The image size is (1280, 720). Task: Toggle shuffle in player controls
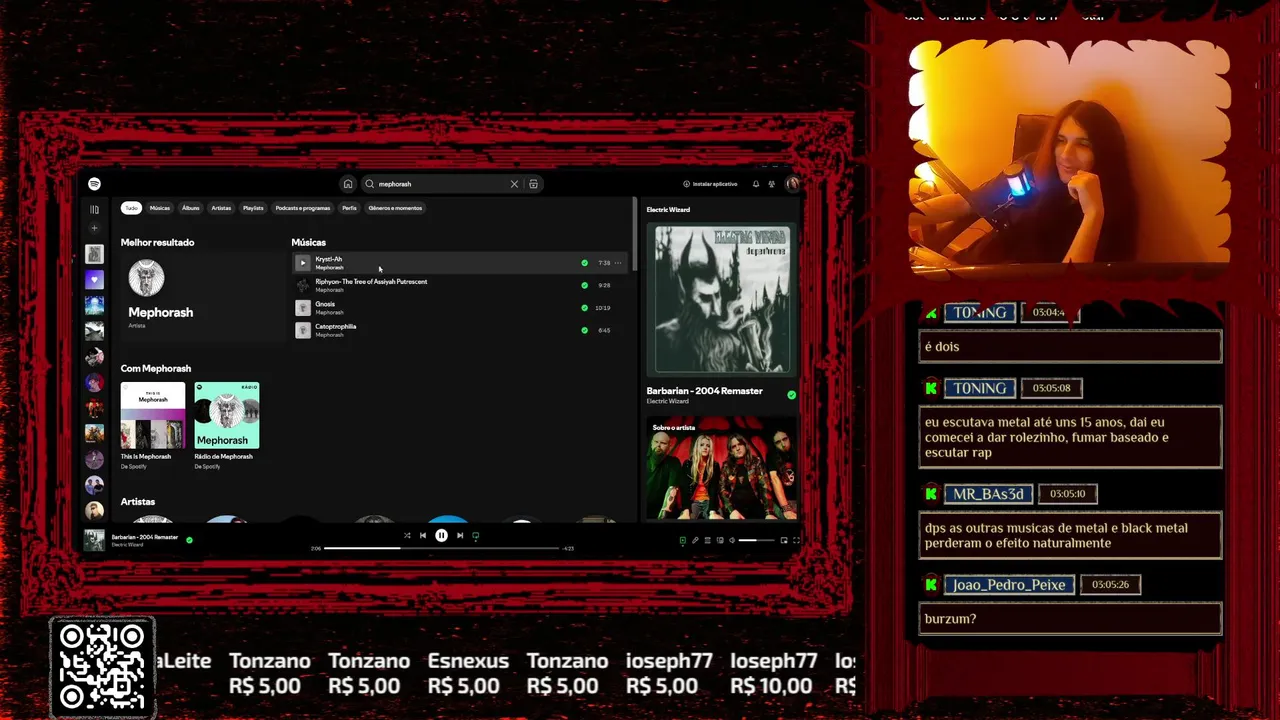tap(407, 536)
